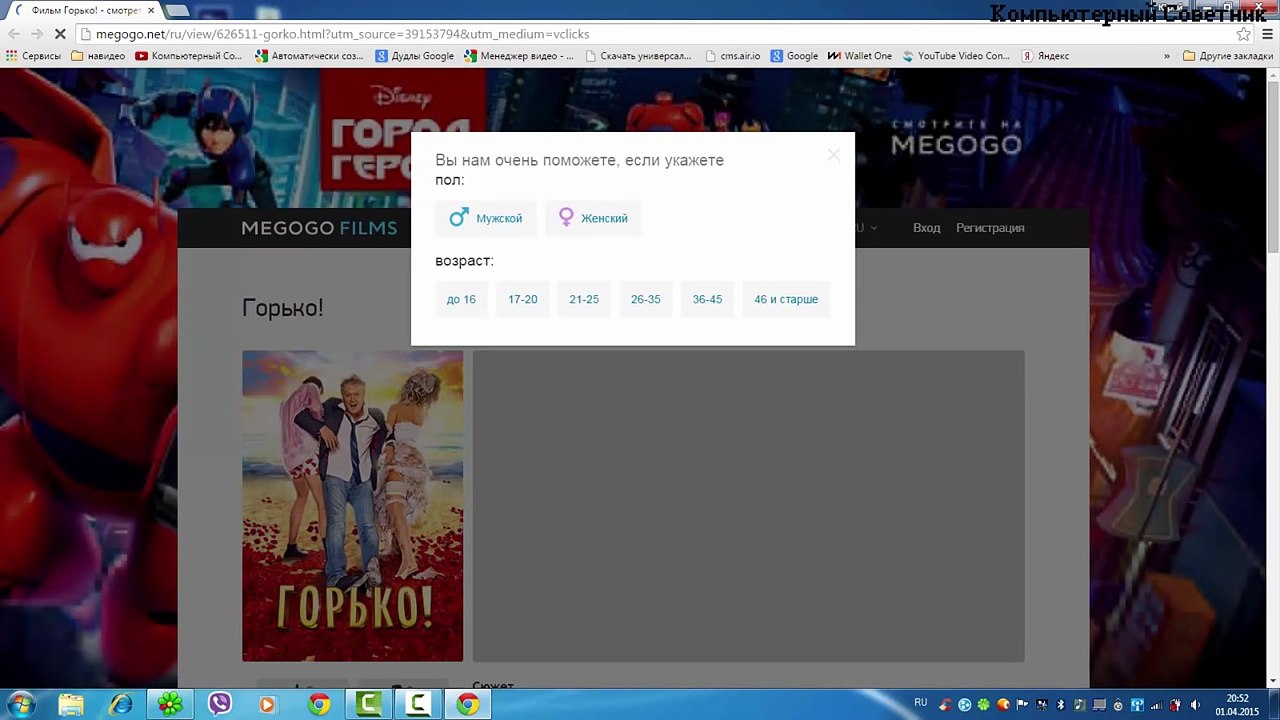Click the megogo.net address bar

pos(655,34)
